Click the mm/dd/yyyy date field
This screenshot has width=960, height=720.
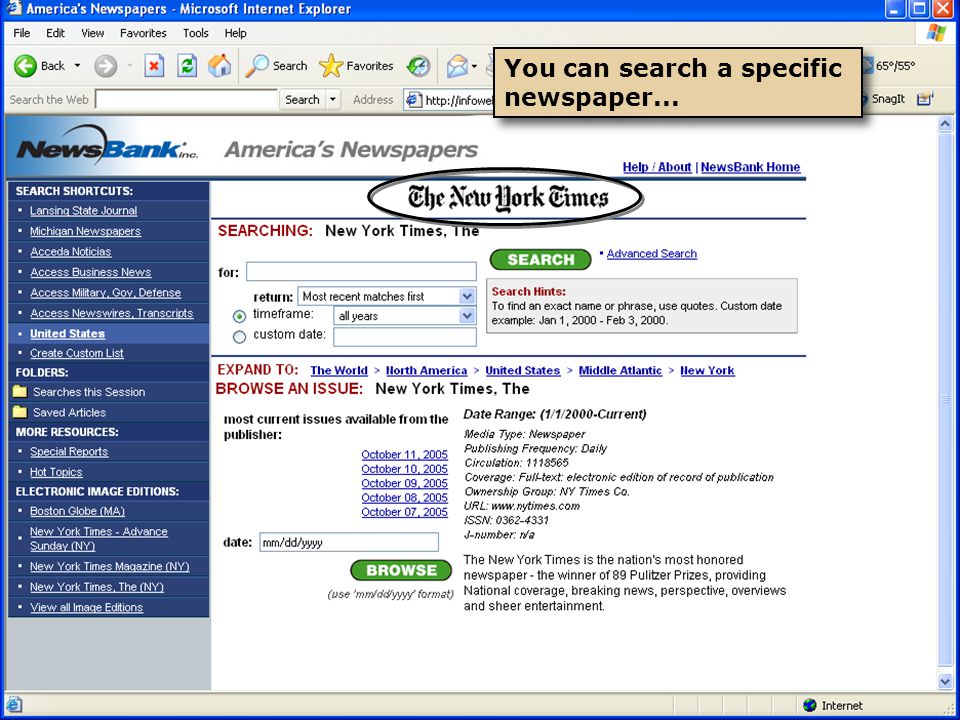tap(349, 542)
